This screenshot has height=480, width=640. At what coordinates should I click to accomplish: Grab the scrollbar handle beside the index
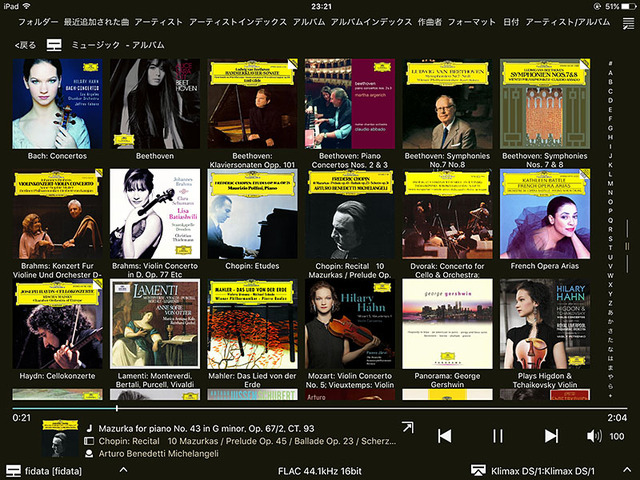627,246
